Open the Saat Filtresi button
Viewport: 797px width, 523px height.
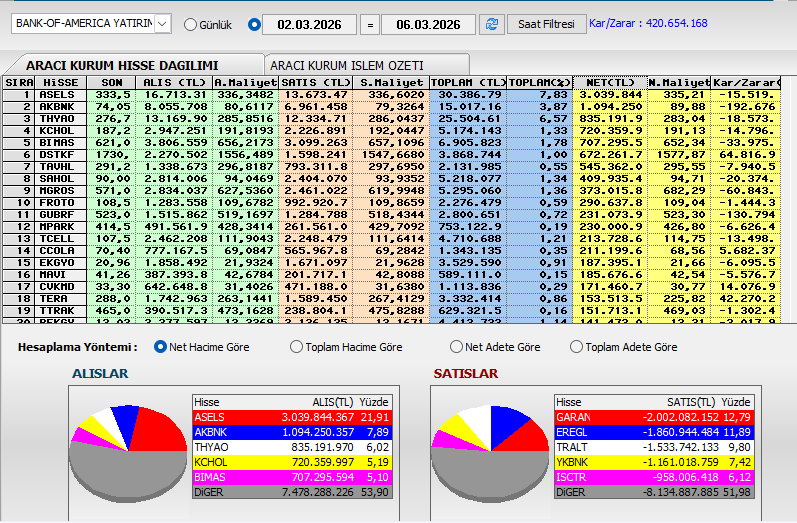(546, 23)
